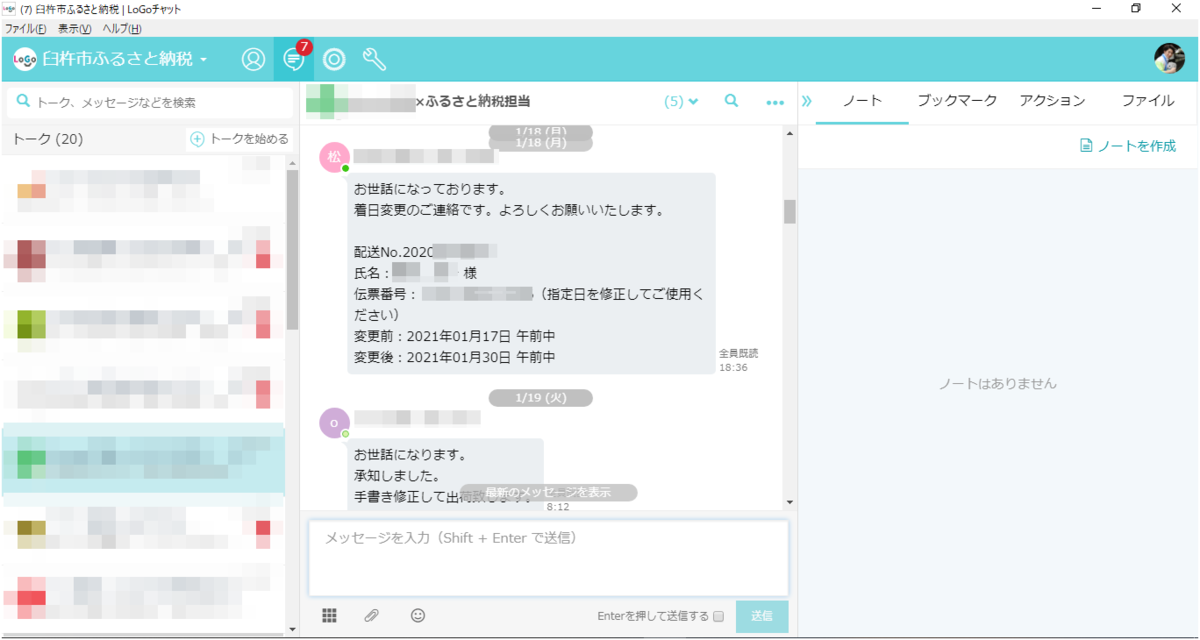Click the search icon in chat header

(732, 101)
